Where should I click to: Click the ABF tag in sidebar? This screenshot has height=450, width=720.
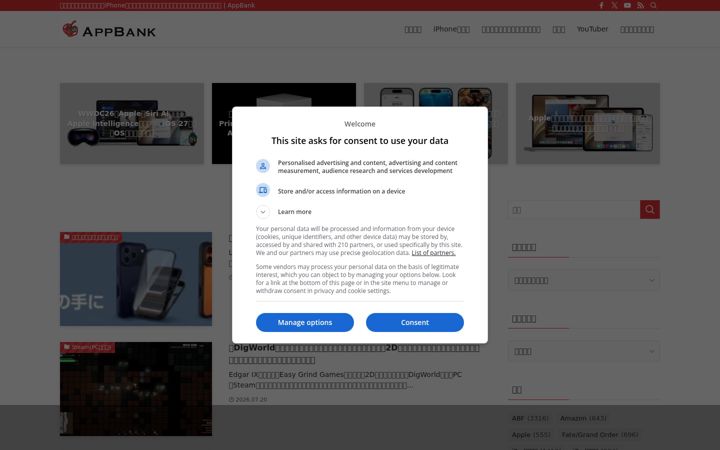pyautogui.click(x=530, y=418)
